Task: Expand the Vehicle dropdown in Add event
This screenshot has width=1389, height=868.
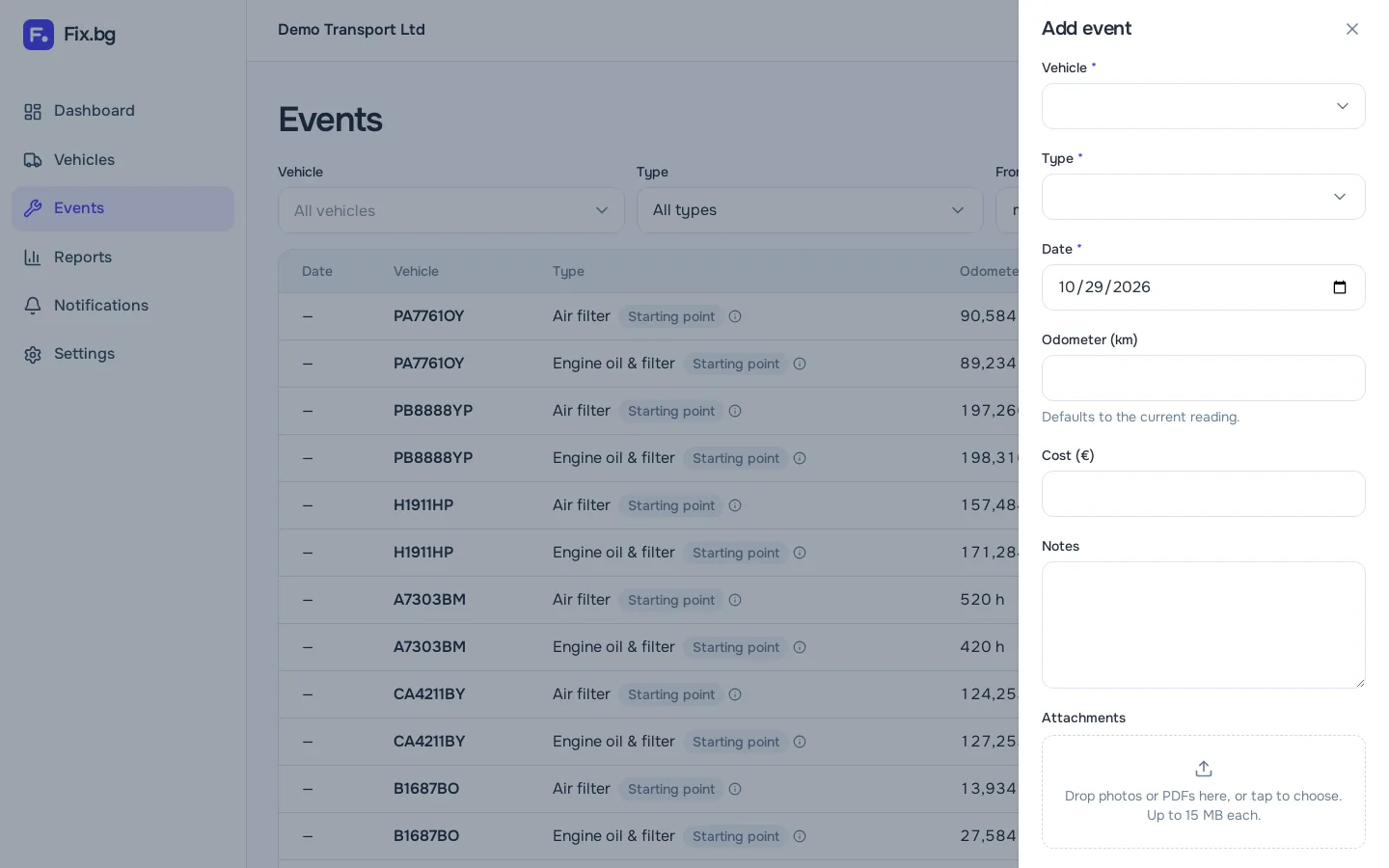Action: pyautogui.click(x=1204, y=106)
